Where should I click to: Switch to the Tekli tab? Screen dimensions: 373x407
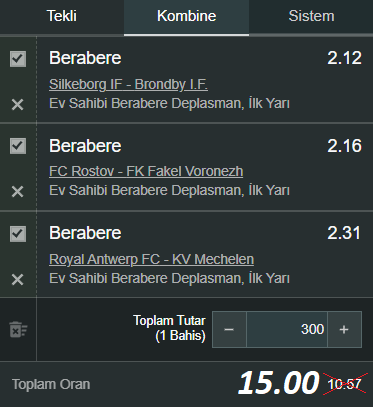click(x=62, y=16)
